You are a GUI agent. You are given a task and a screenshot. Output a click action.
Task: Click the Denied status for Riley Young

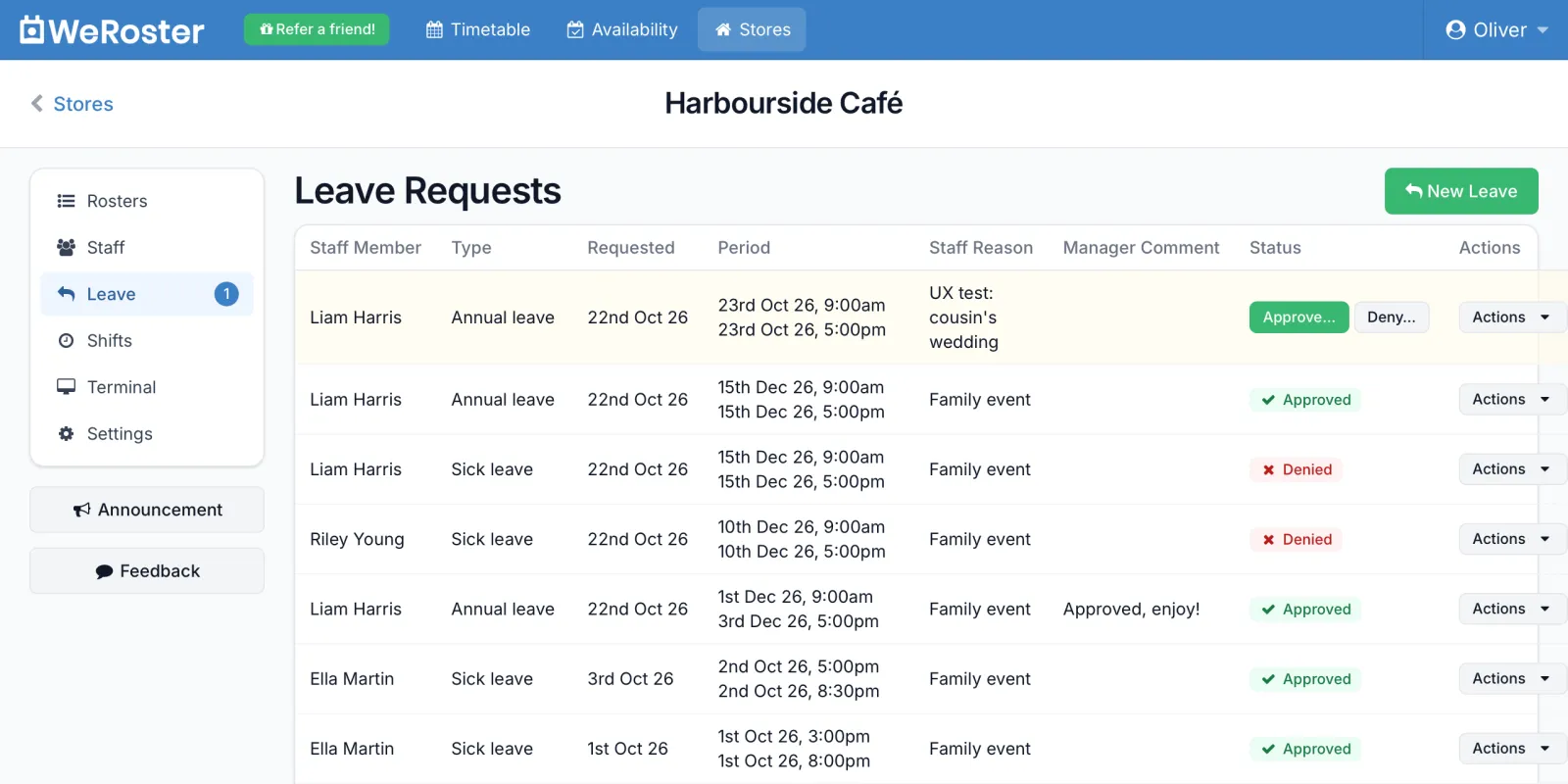(1296, 539)
